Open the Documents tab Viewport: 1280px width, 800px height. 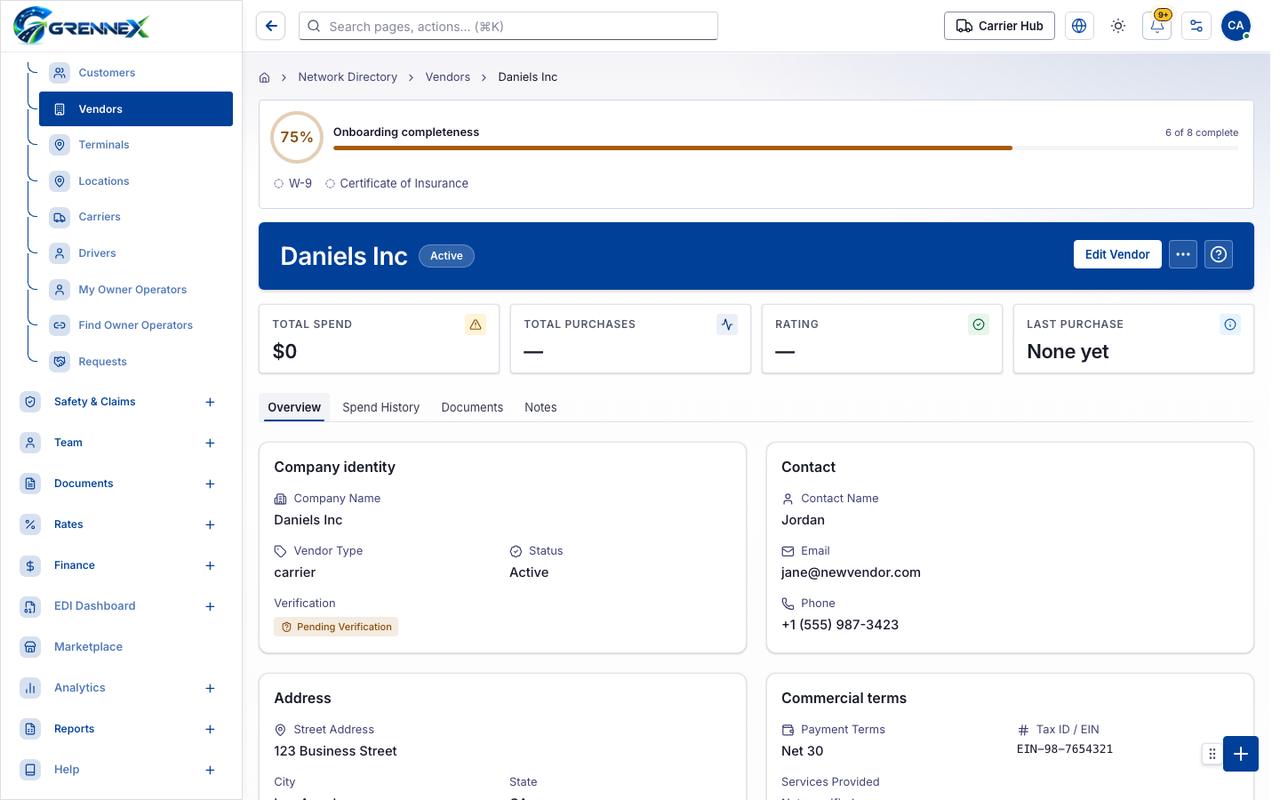coord(472,407)
